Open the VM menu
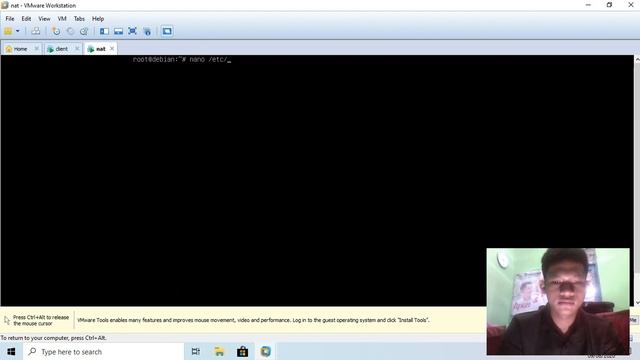The image size is (640, 360). 62,19
